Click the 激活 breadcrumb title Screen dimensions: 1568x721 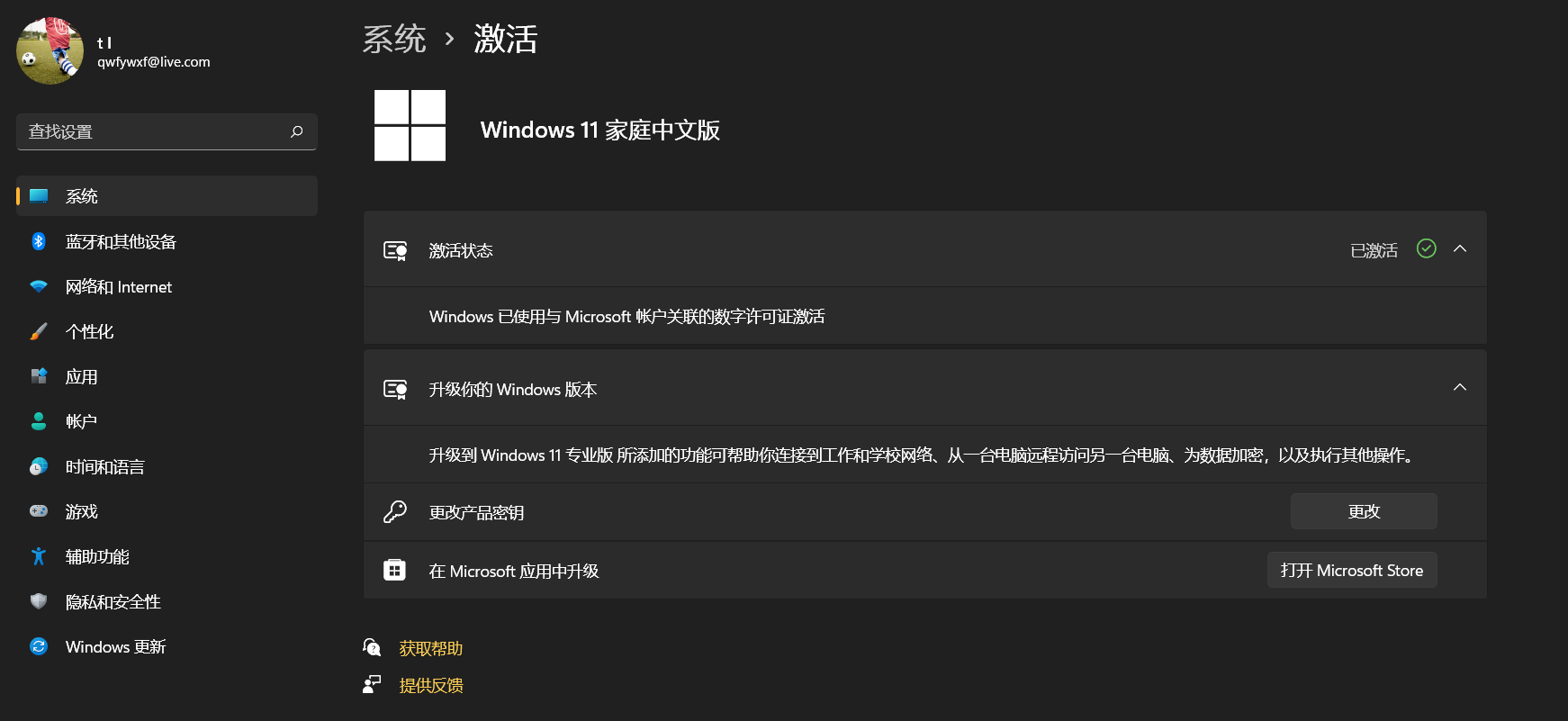pos(506,39)
